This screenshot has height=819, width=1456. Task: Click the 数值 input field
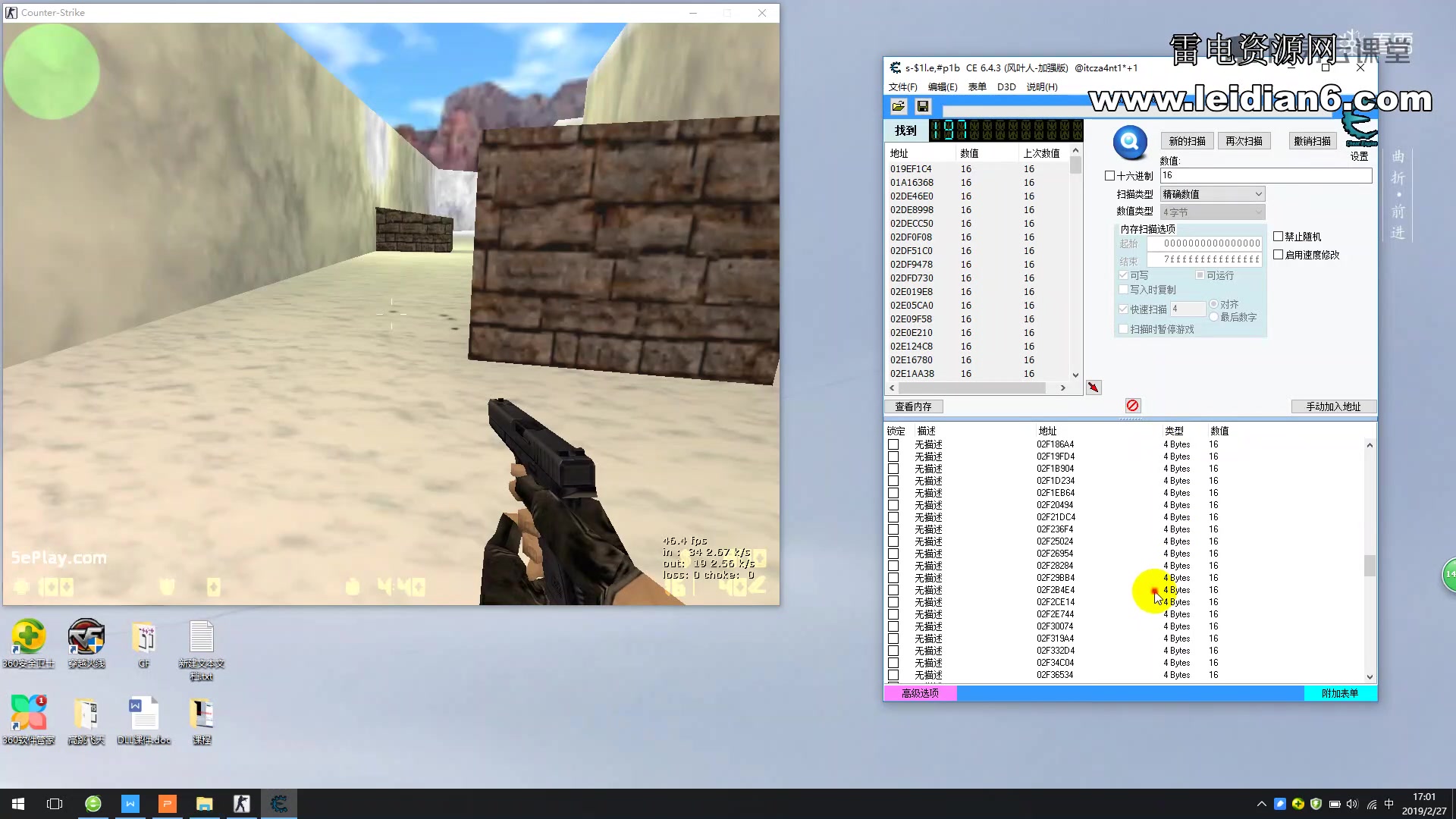tap(1265, 175)
